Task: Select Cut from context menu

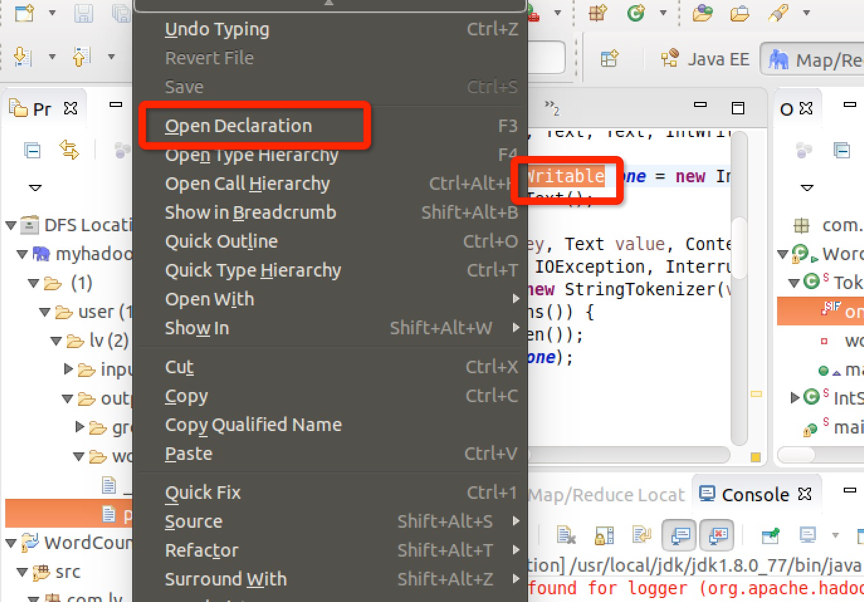Action: [x=180, y=367]
